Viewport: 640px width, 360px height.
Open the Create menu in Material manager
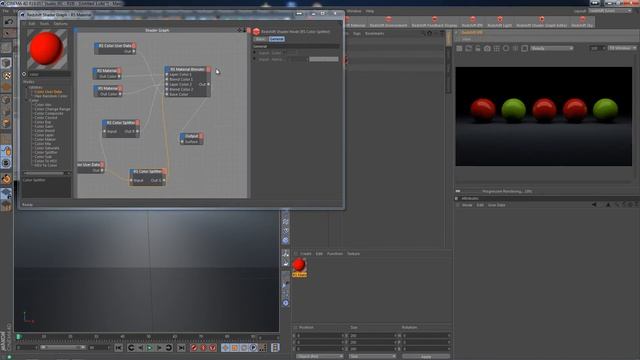pyautogui.click(x=305, y=253)
